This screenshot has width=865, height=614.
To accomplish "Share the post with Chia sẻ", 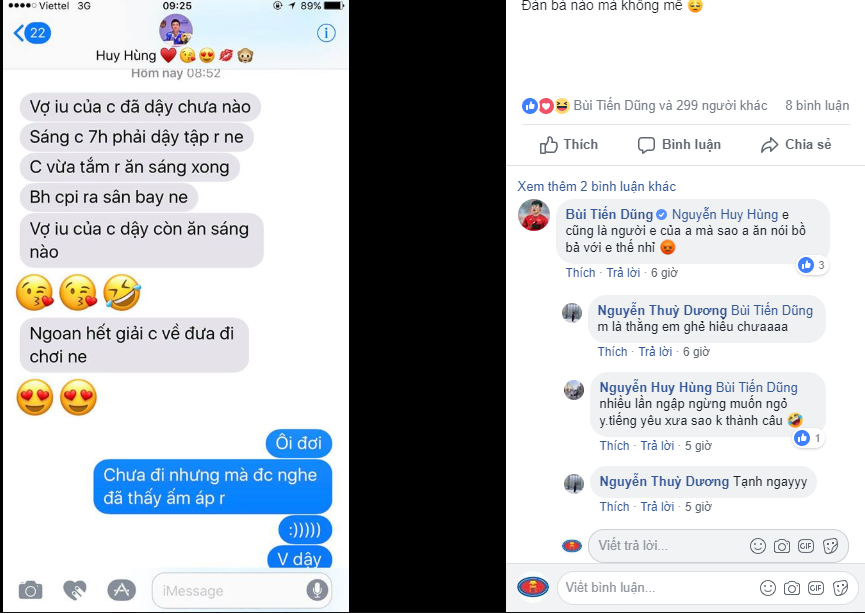I will (796, 145).
